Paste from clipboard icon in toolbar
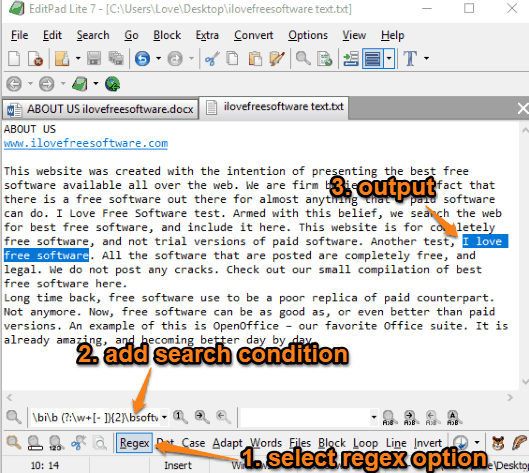 [255, 58]
